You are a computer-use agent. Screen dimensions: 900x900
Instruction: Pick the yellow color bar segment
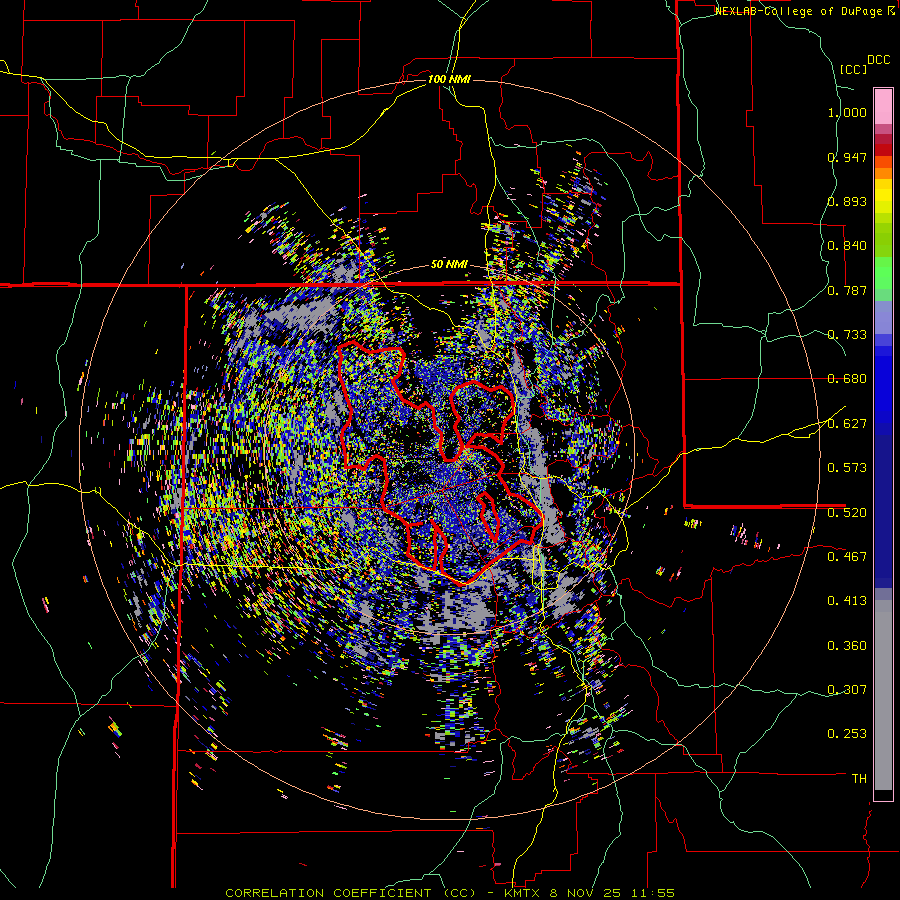coord(883,197)
